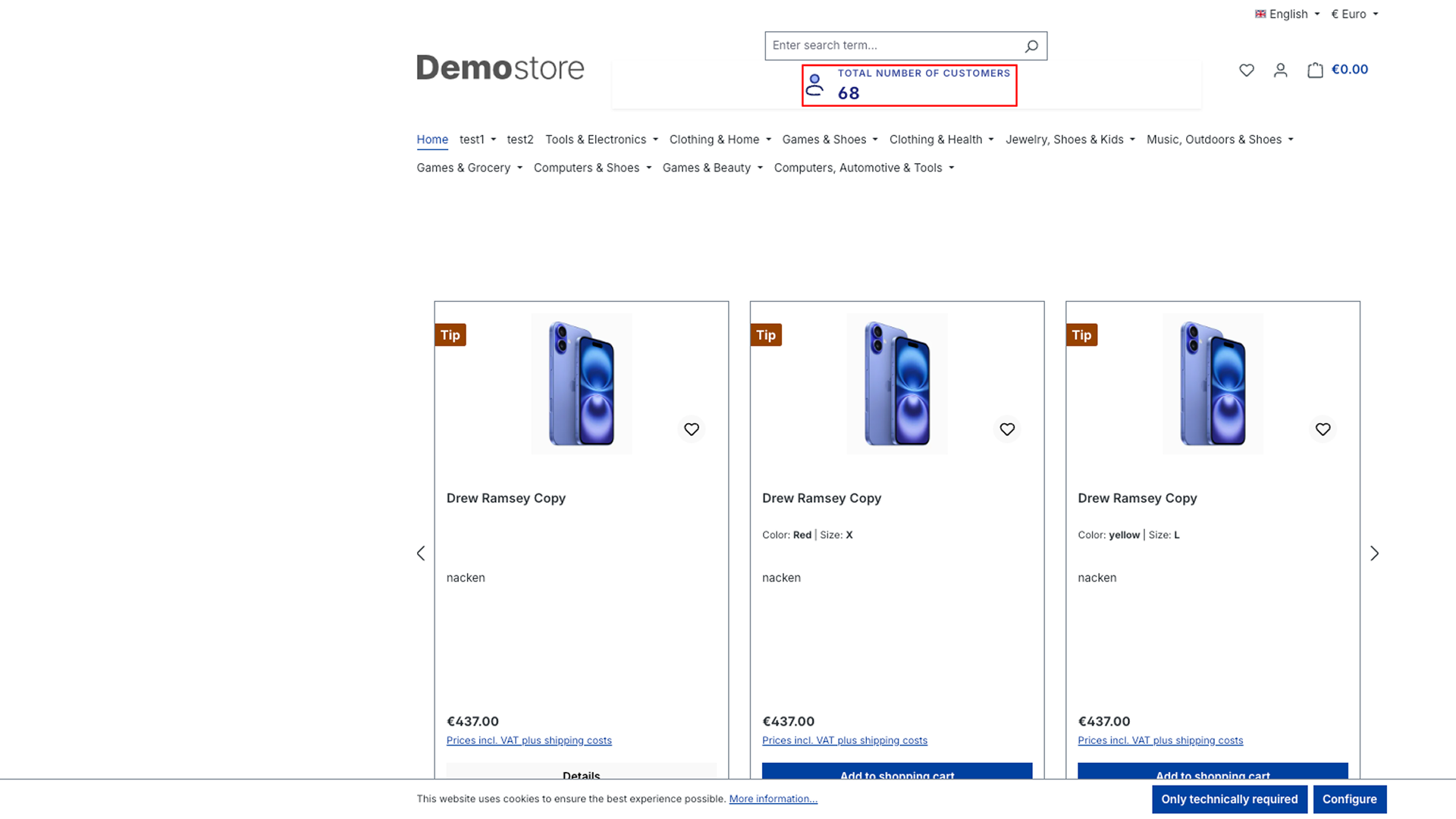Image resolution: width=1456 pixels, height=819 pixels.
Task: Click the Demostore logo
Action: click(500, 67)
